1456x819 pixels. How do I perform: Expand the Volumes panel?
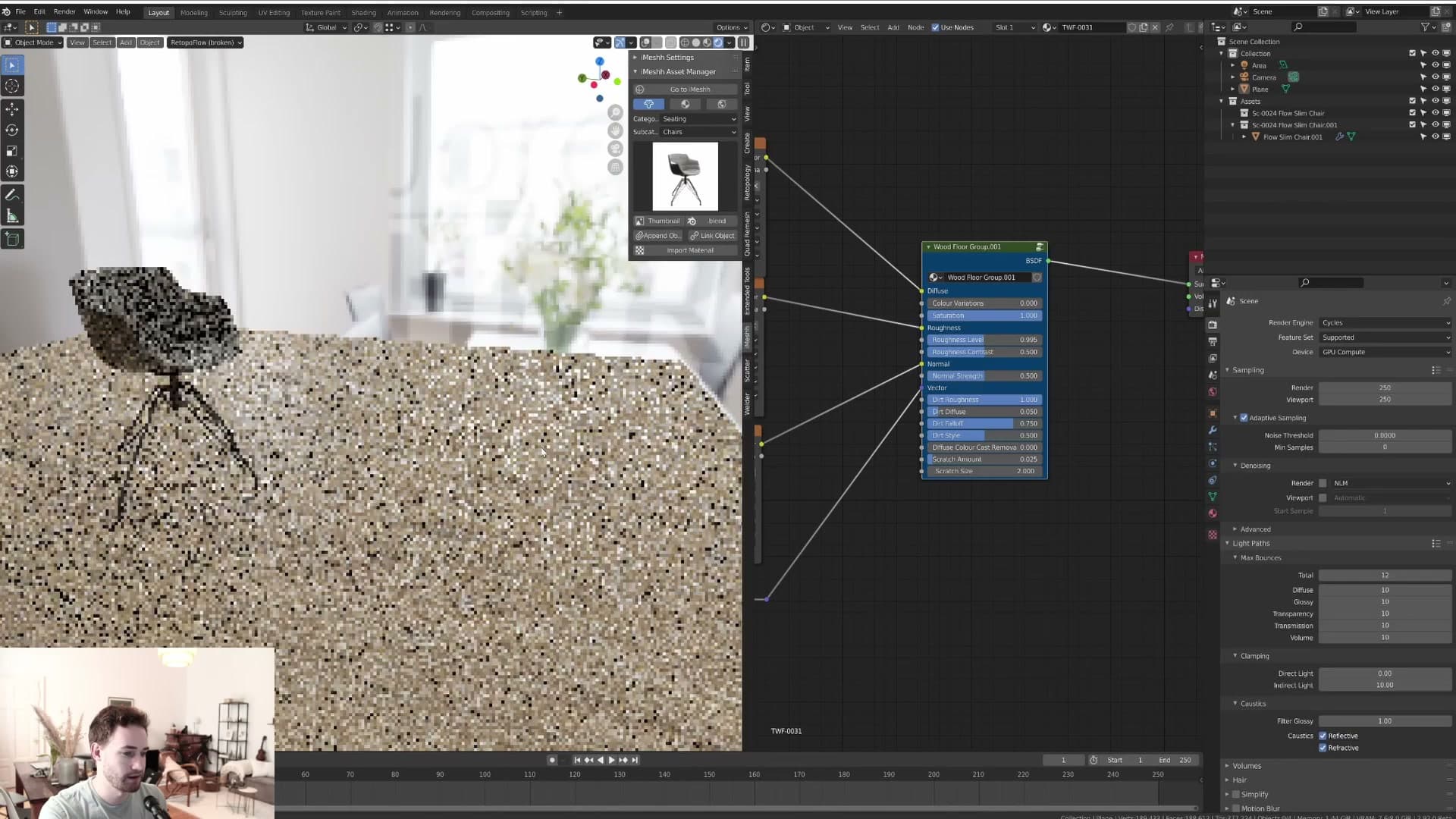tap(1246, 766)
